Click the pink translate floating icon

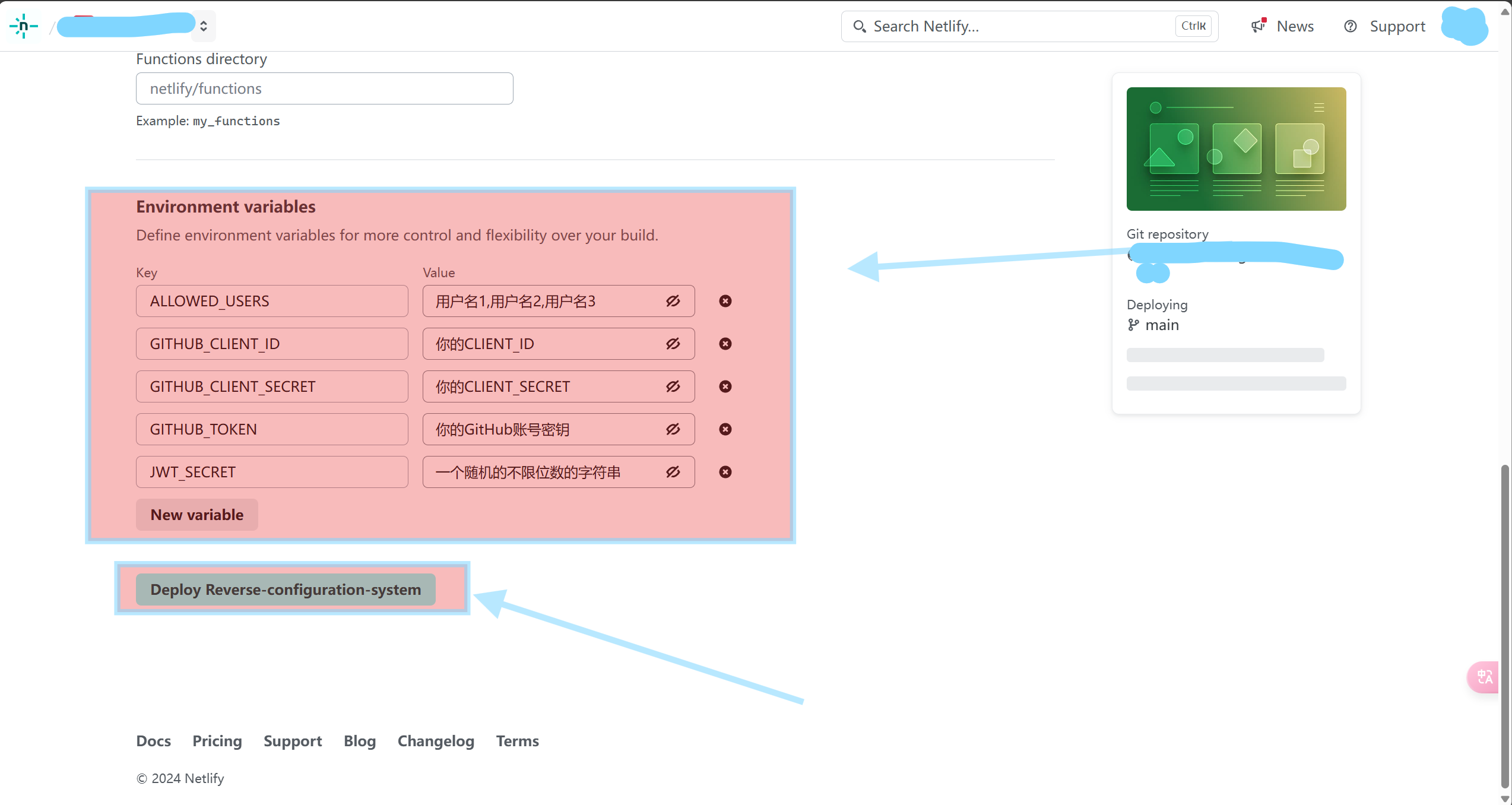tap(1485, 677)
